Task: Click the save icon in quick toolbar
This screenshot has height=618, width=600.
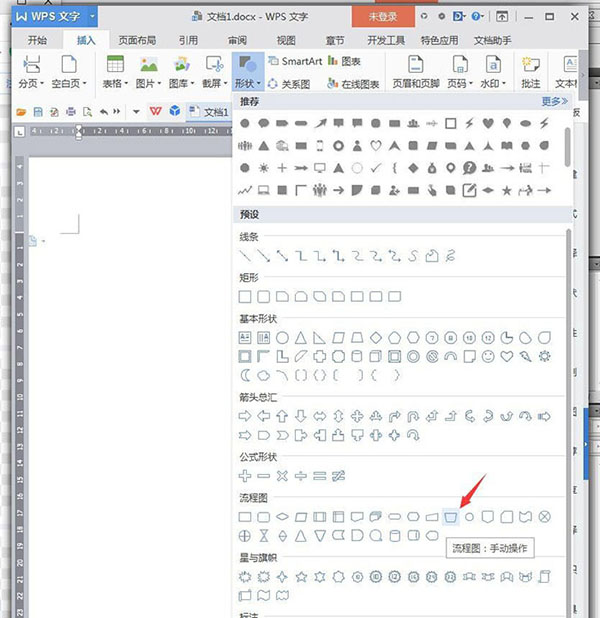Action: coord(38,112)
